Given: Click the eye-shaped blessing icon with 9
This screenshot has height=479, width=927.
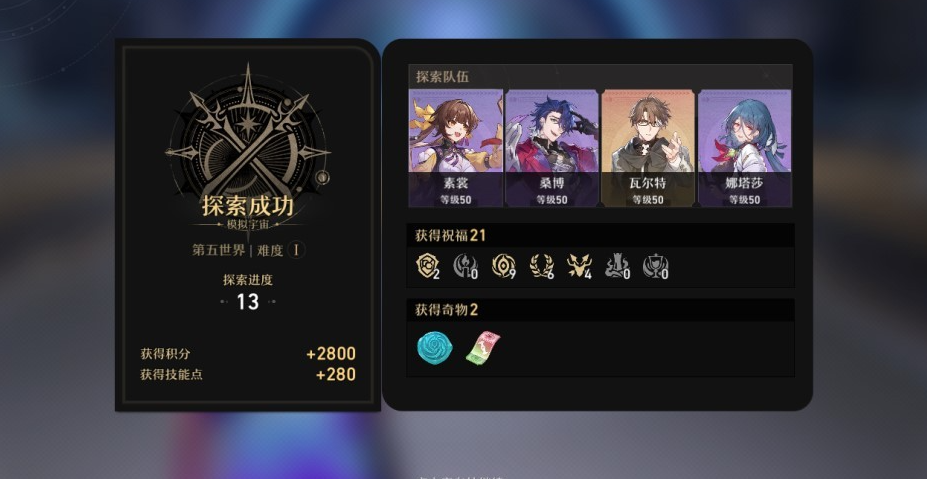Looking at the screenshot, I should pyautogui.click(x=503, y=266).
